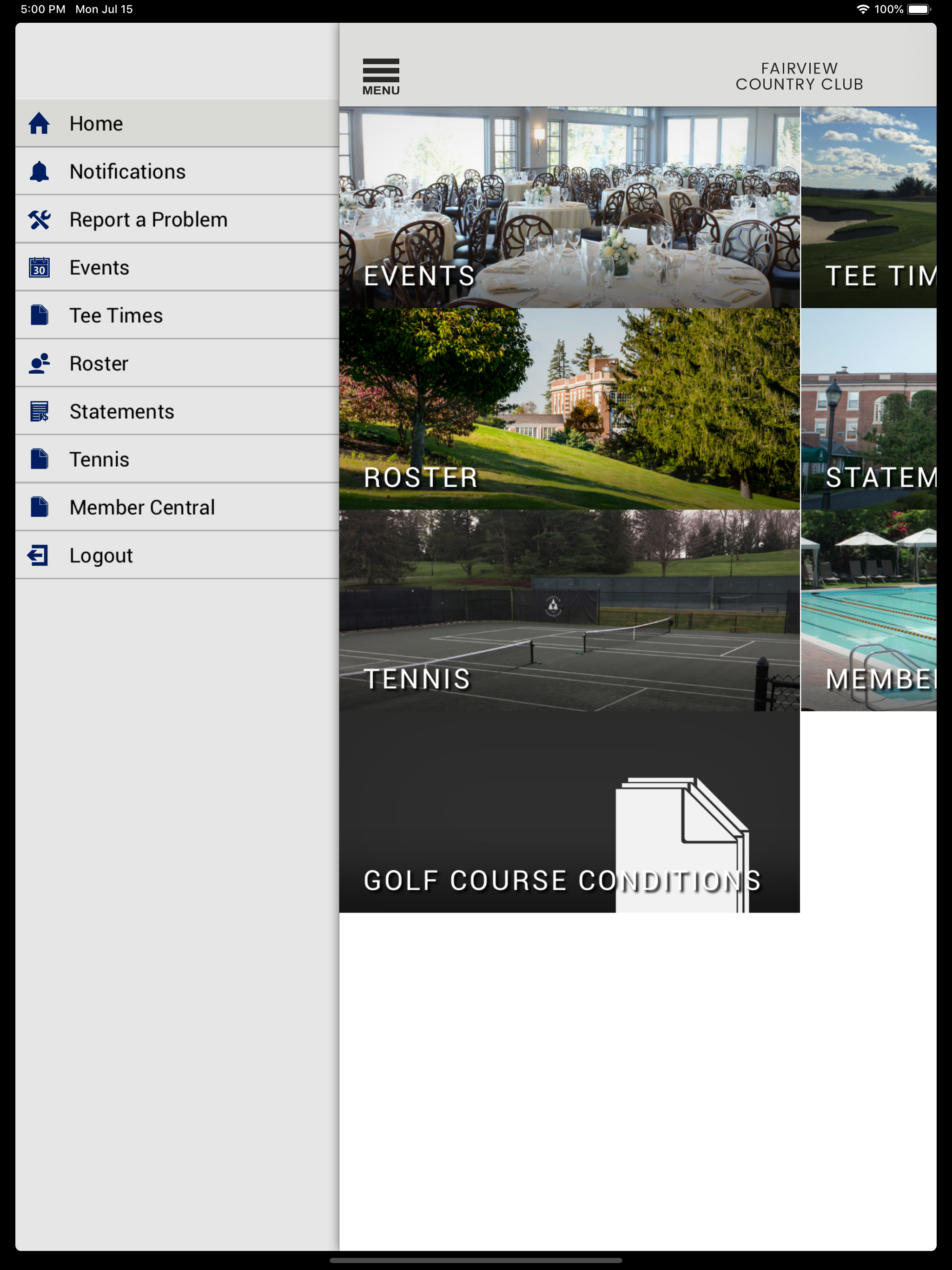The width and height of the screenshot is (952, 1270).
Task: Select Roster in the side menu
Action: click(x=177, y=364)
